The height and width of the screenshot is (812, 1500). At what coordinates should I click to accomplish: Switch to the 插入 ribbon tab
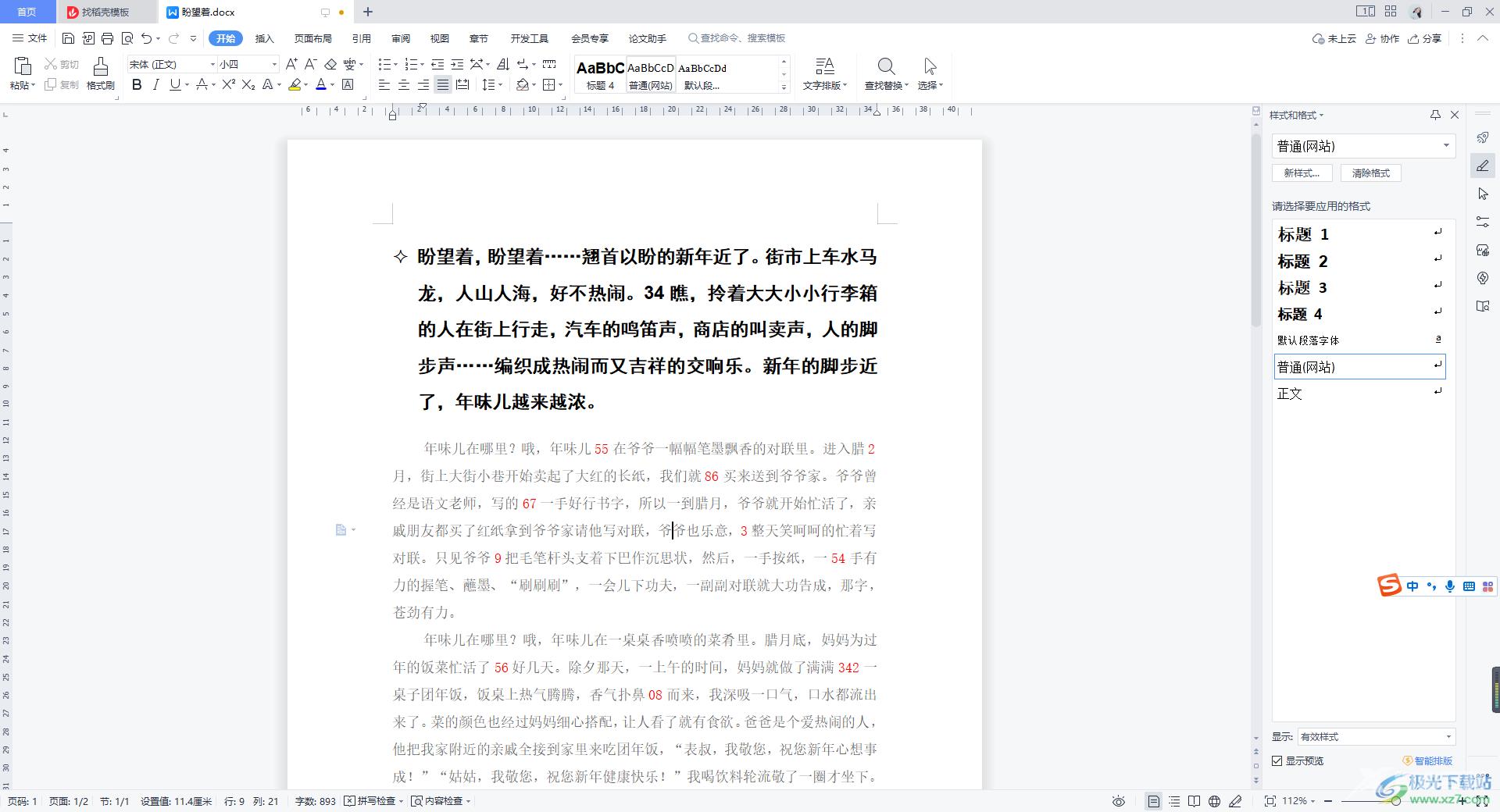265,38
